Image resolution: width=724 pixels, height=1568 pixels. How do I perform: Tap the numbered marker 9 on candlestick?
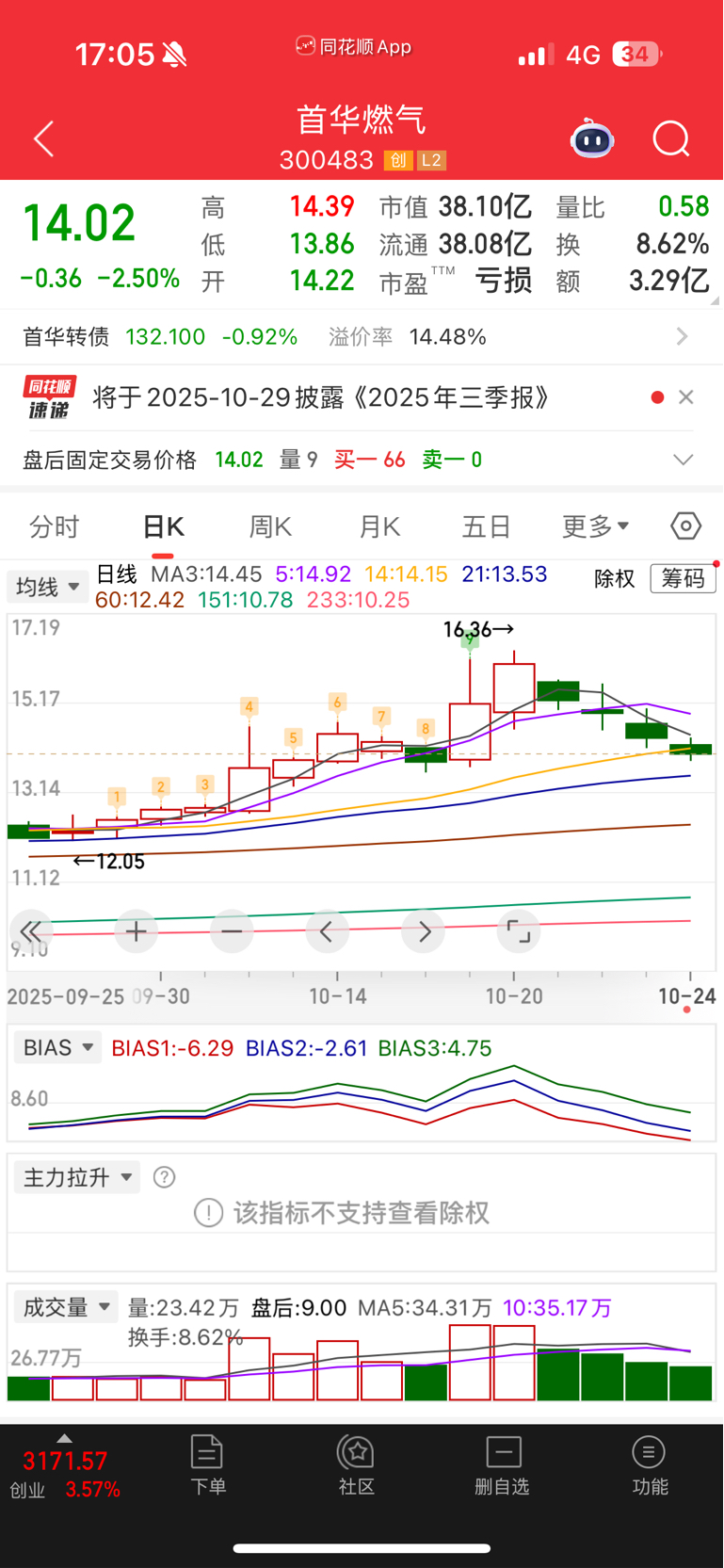470,639
